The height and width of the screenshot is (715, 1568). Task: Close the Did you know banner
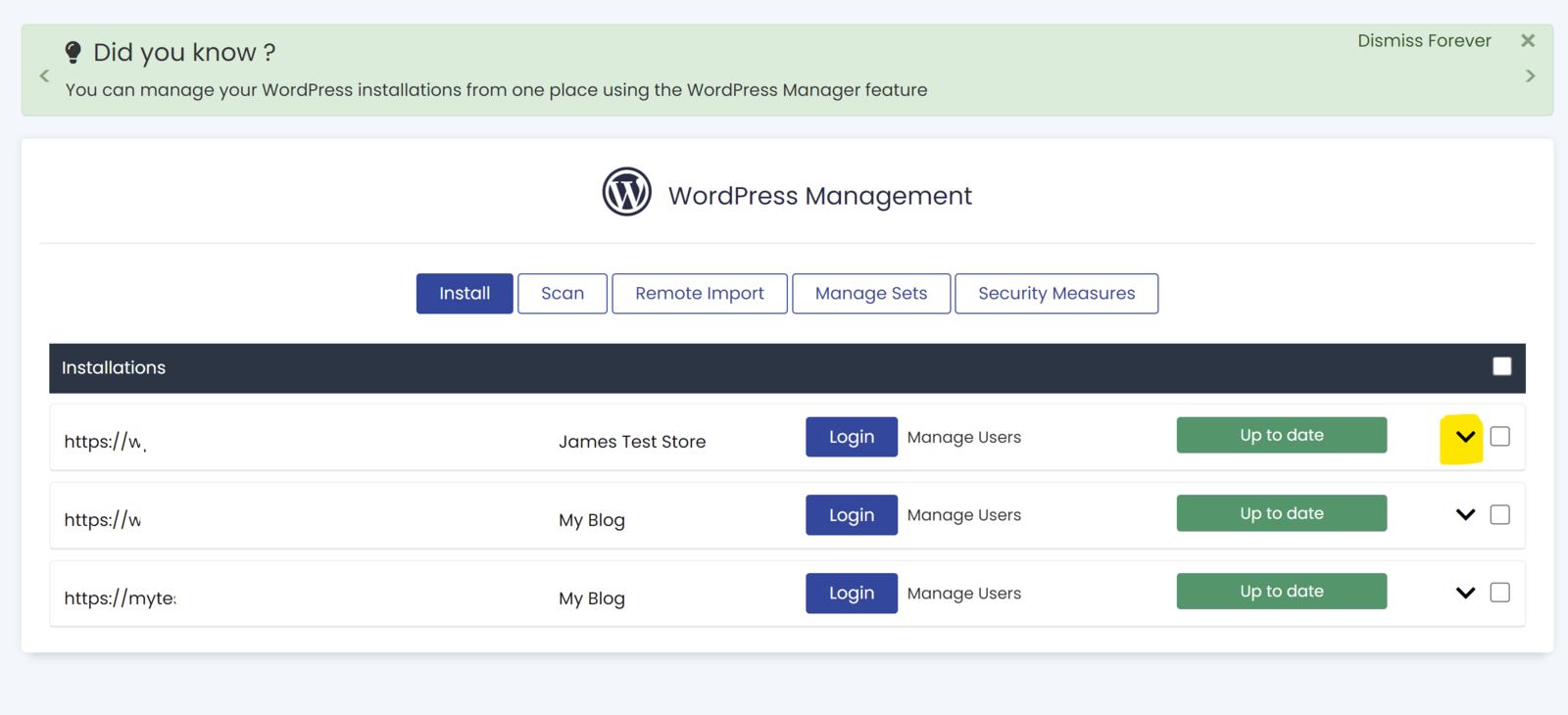1528,41
